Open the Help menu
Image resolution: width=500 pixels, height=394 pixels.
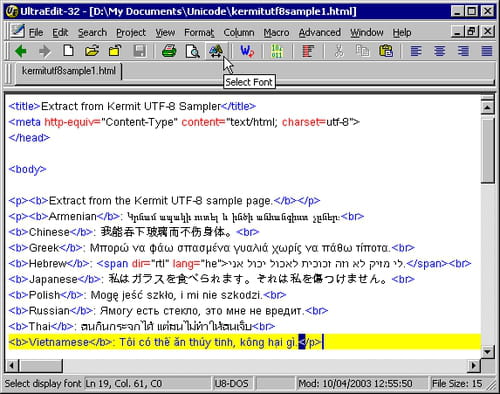click(x=402, y=32)
